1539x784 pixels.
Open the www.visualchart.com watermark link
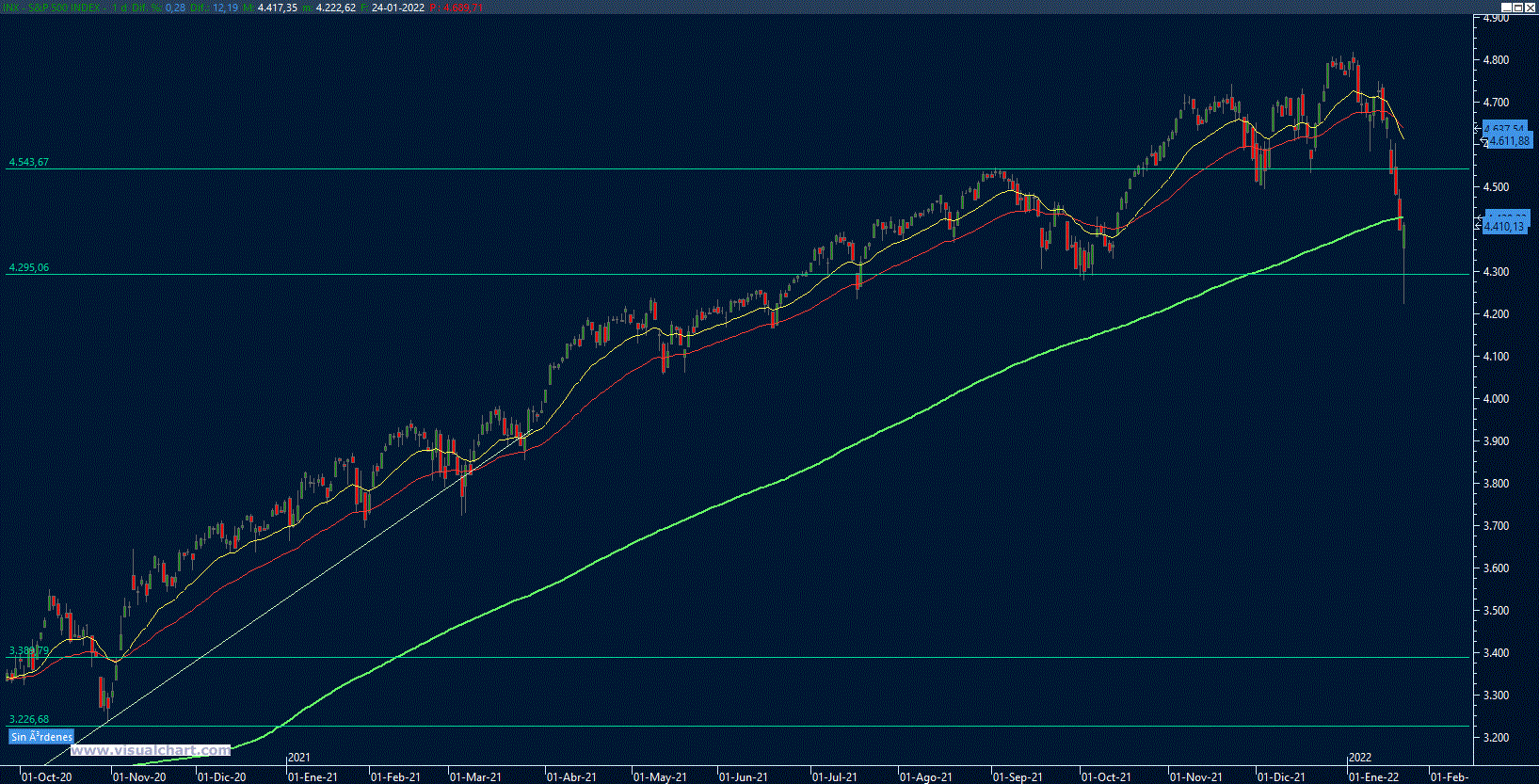[151, 750]
